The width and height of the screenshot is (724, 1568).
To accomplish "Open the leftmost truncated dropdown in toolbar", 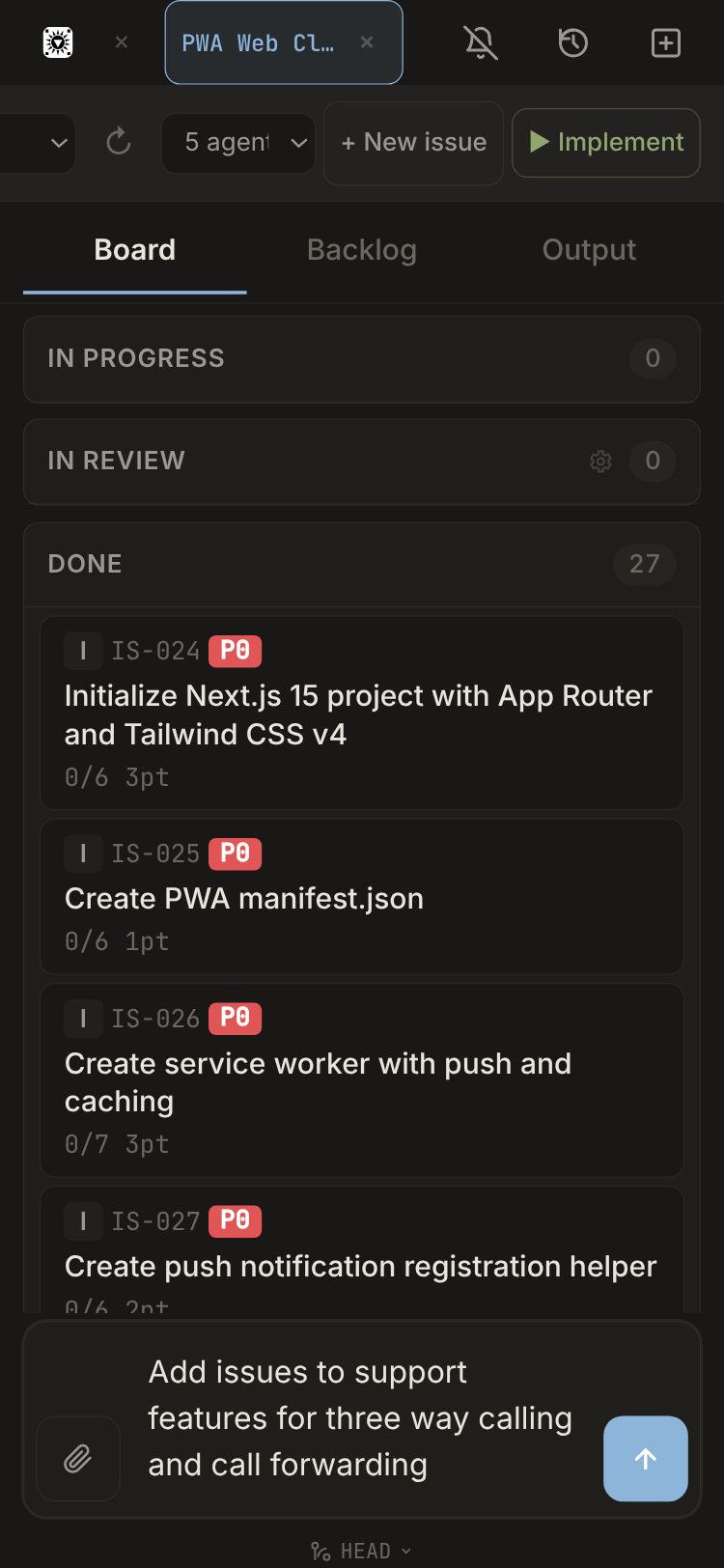I will [37, 143].
